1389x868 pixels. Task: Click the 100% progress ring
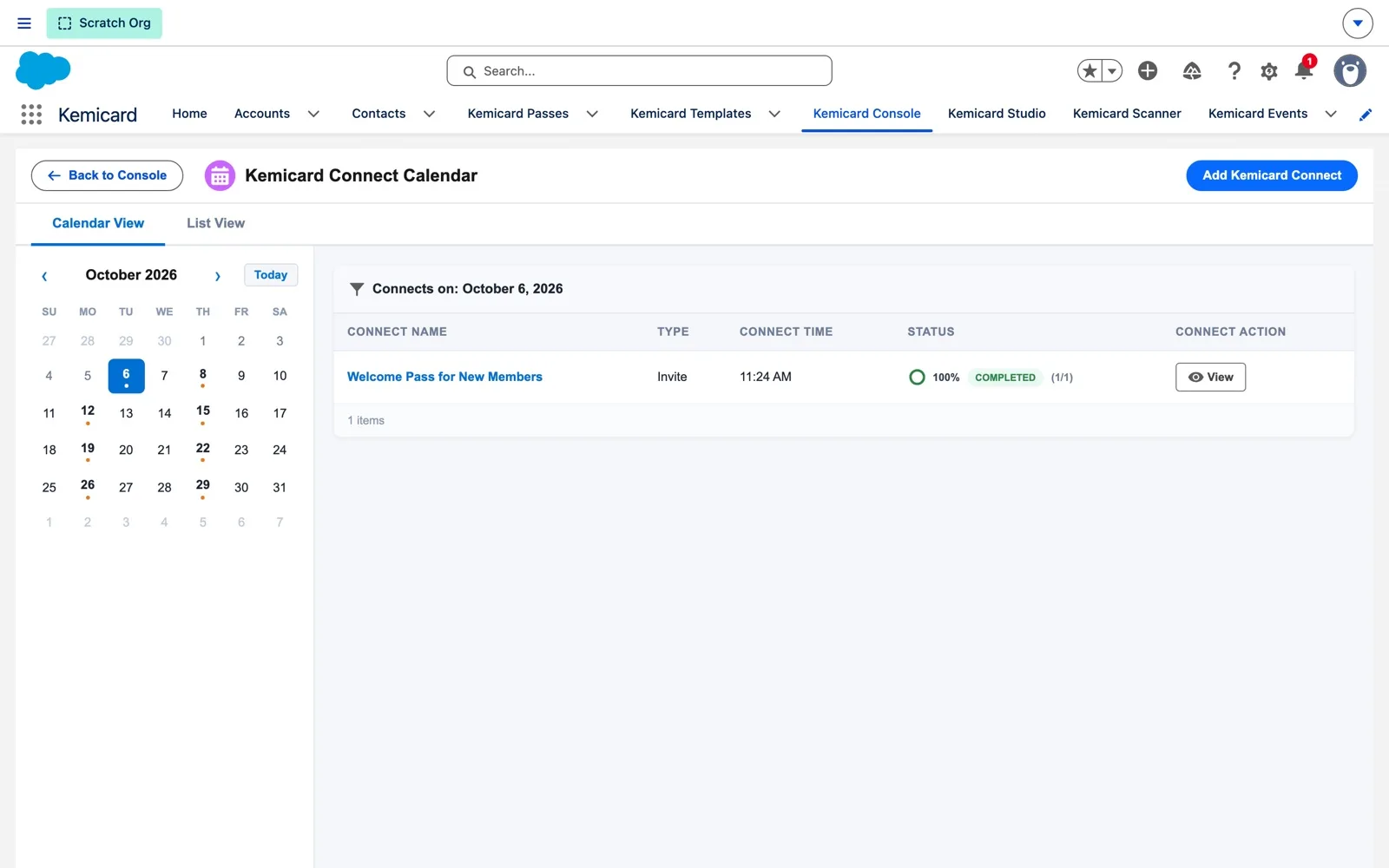point(917,377)
